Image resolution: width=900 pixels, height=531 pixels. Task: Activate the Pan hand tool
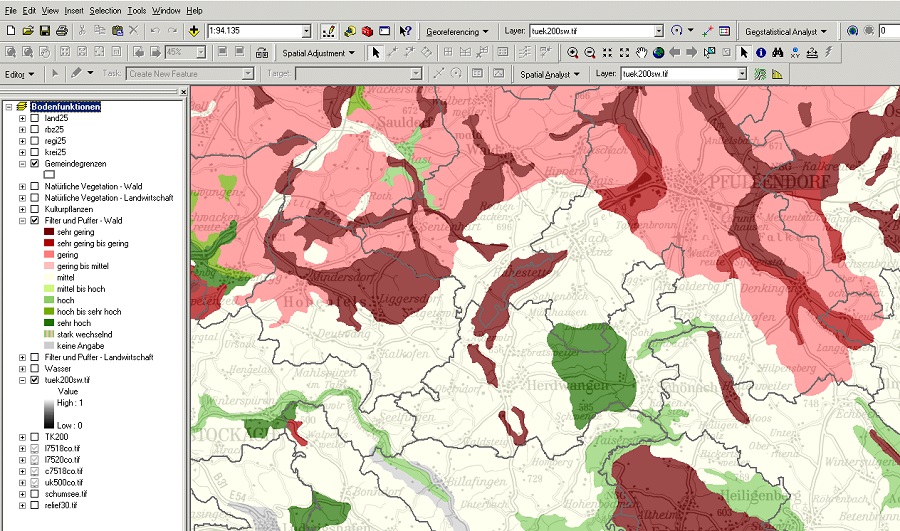click(640, 52)
